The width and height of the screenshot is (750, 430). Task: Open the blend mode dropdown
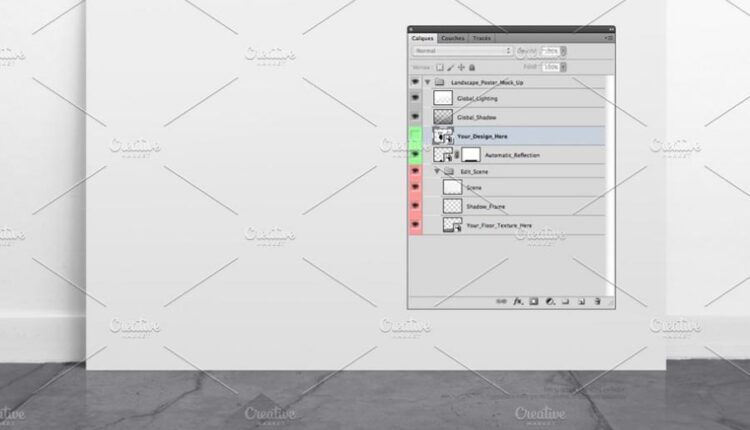pyautogui.click(x=462, y=50)
